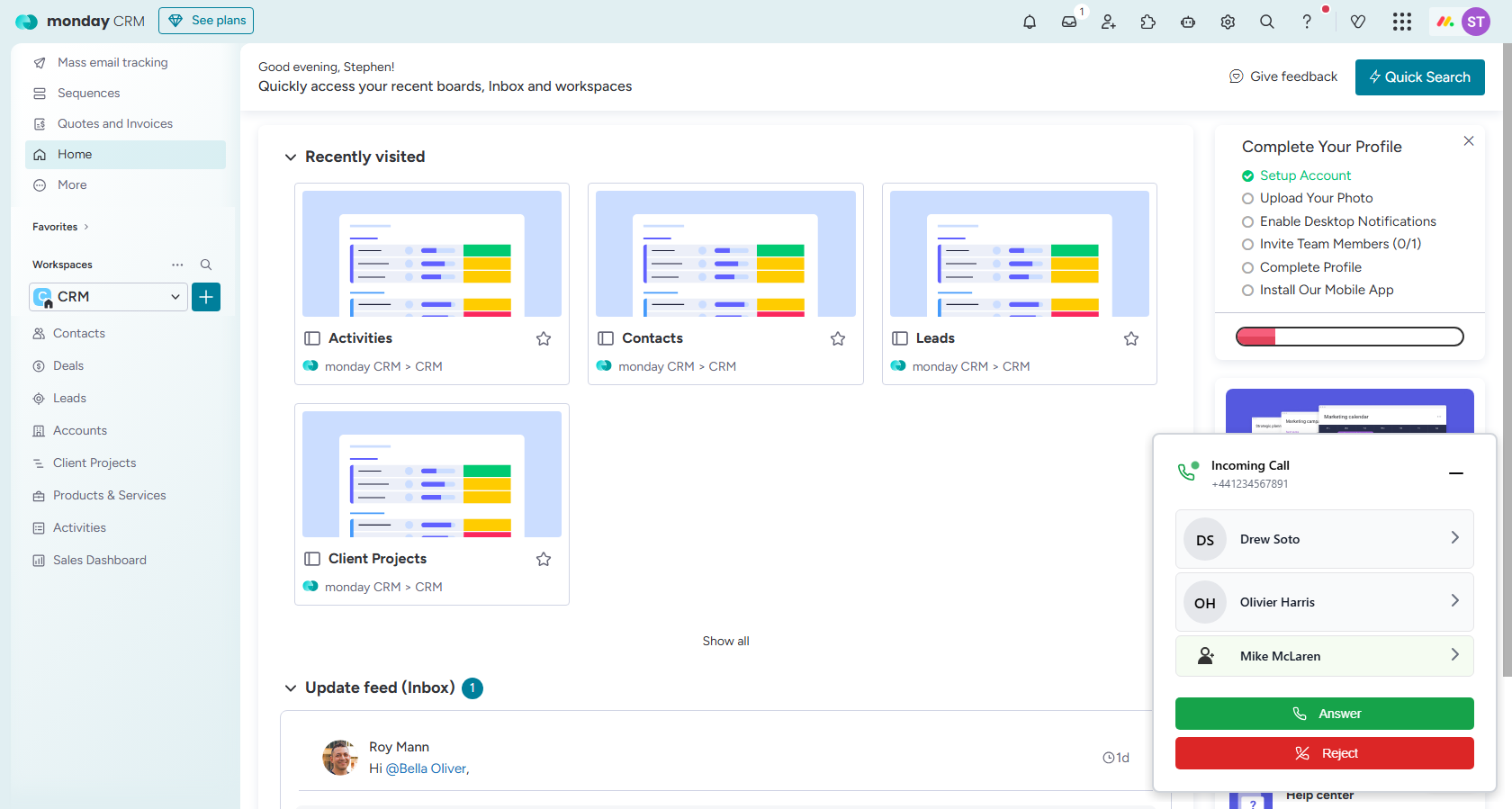1512x809 pixels.
Task: Favorite the Activities board with star
Action: (x=544, y=338)
